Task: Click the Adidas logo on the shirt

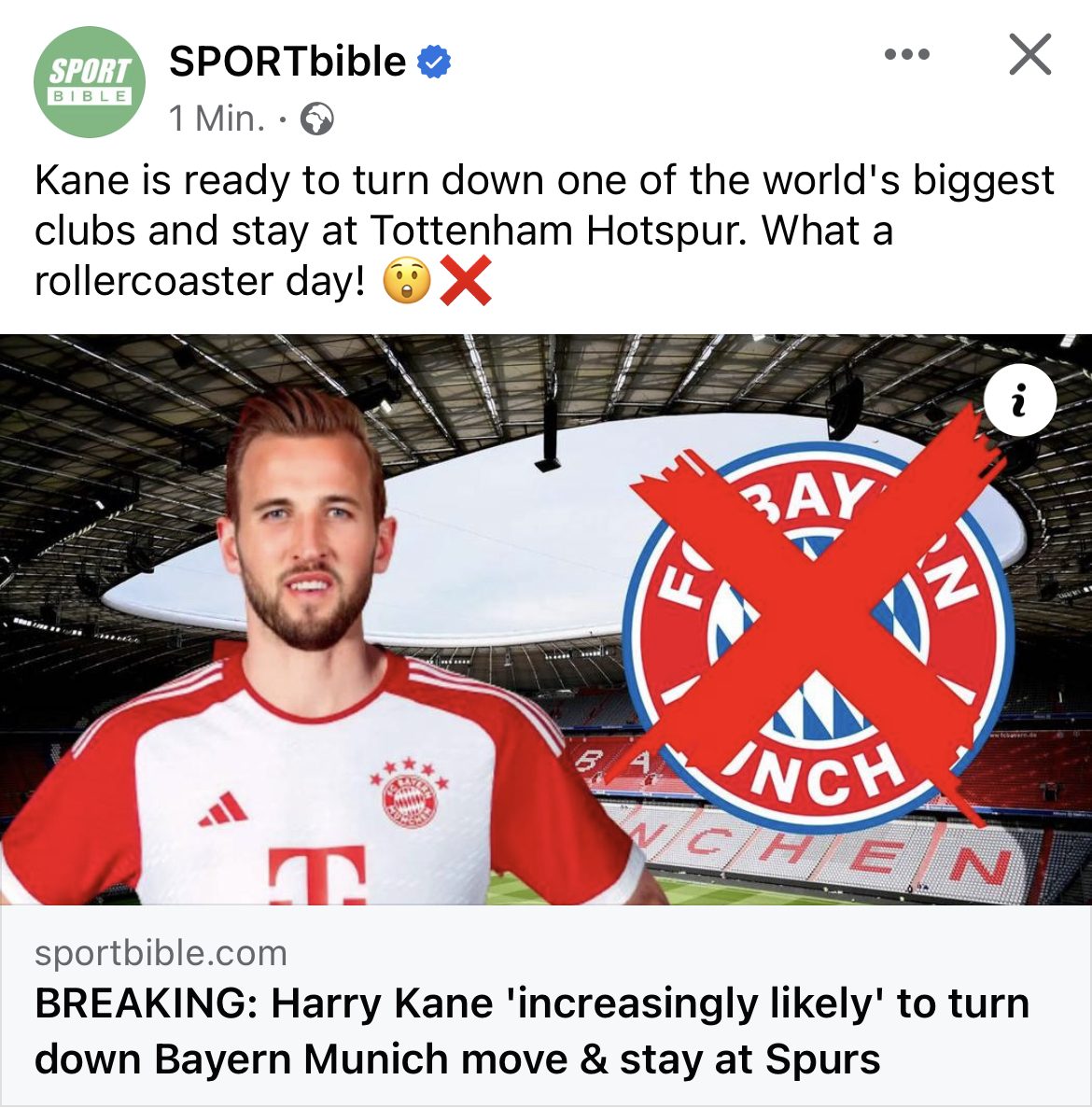Action: tap(222, 810)
